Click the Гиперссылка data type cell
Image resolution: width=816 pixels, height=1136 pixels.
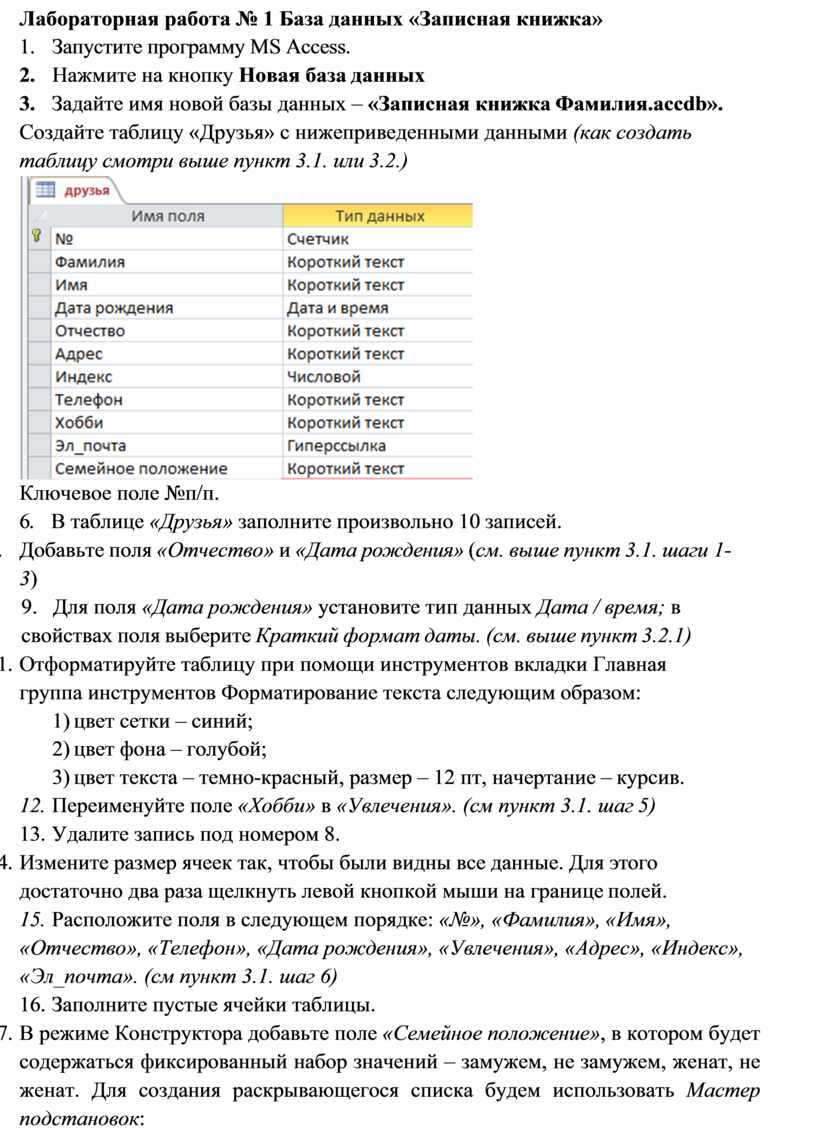point(378,446)
